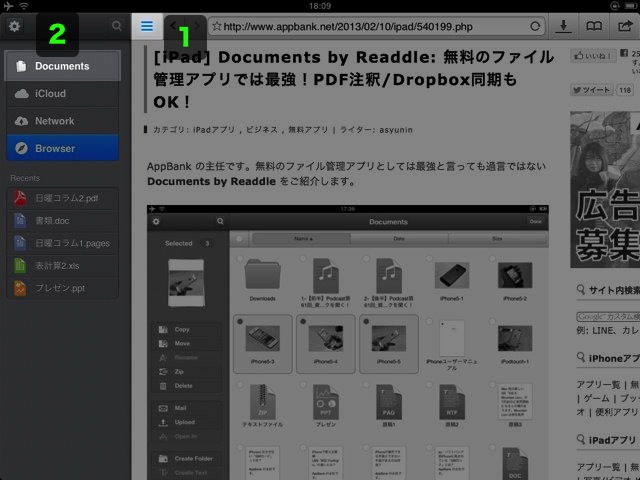Open recent file 日曜コラム2.pdf

[x=62, y=198]
